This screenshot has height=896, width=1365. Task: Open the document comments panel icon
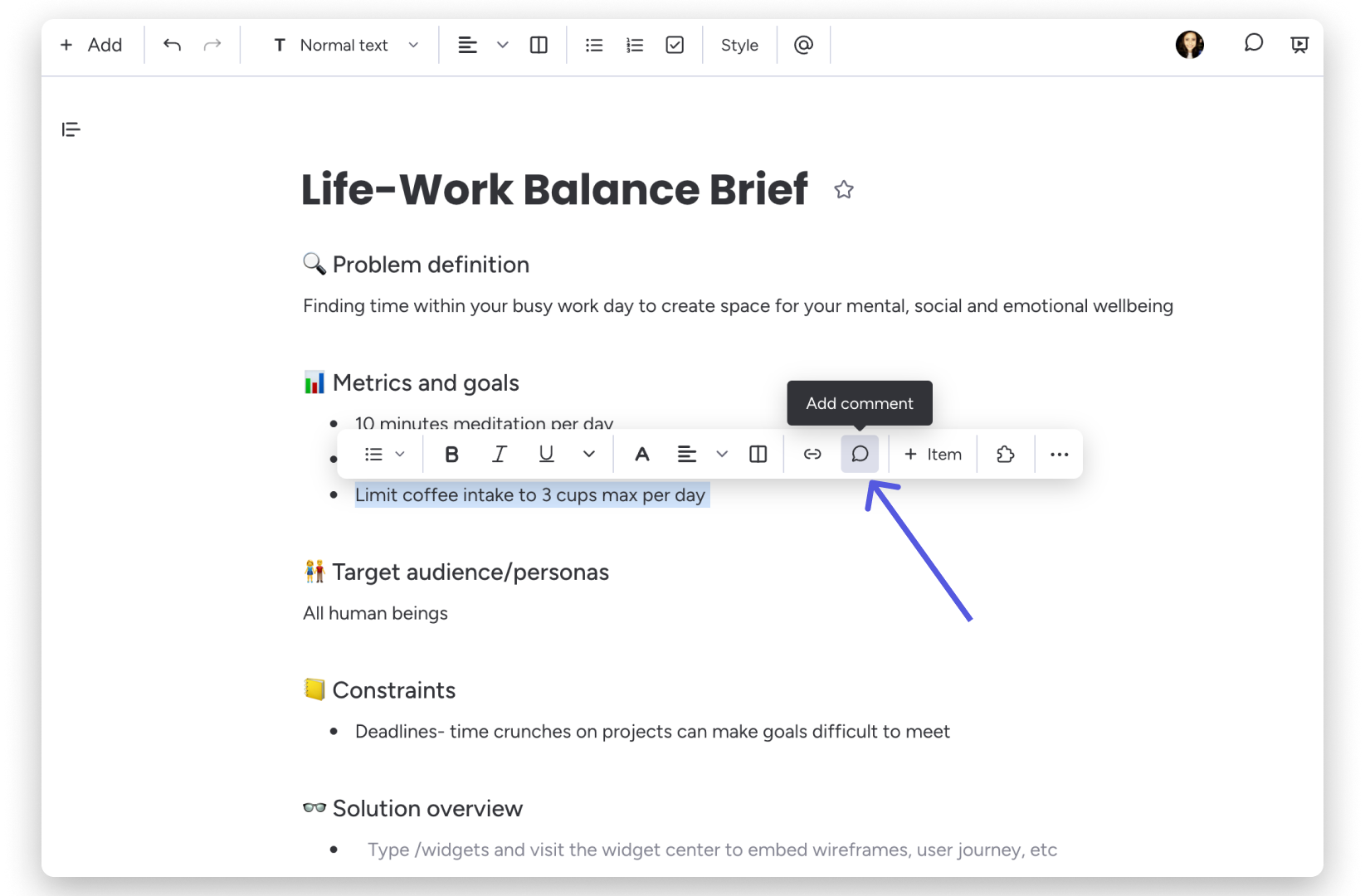[1253, 43]
